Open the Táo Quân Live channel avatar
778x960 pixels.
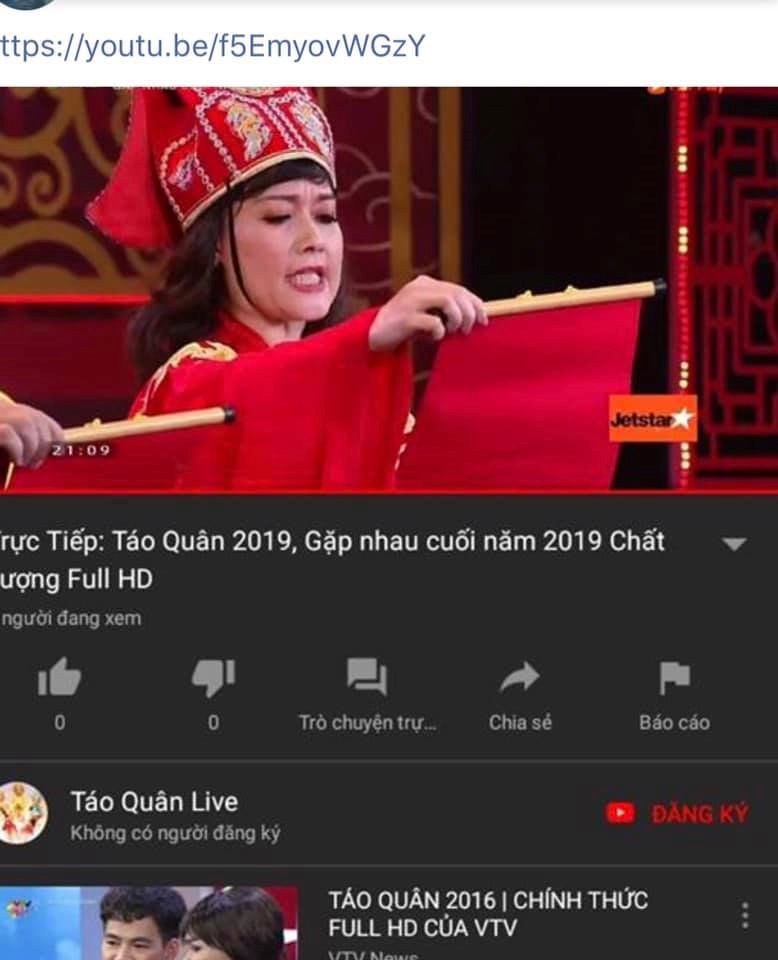click(23, 813)
